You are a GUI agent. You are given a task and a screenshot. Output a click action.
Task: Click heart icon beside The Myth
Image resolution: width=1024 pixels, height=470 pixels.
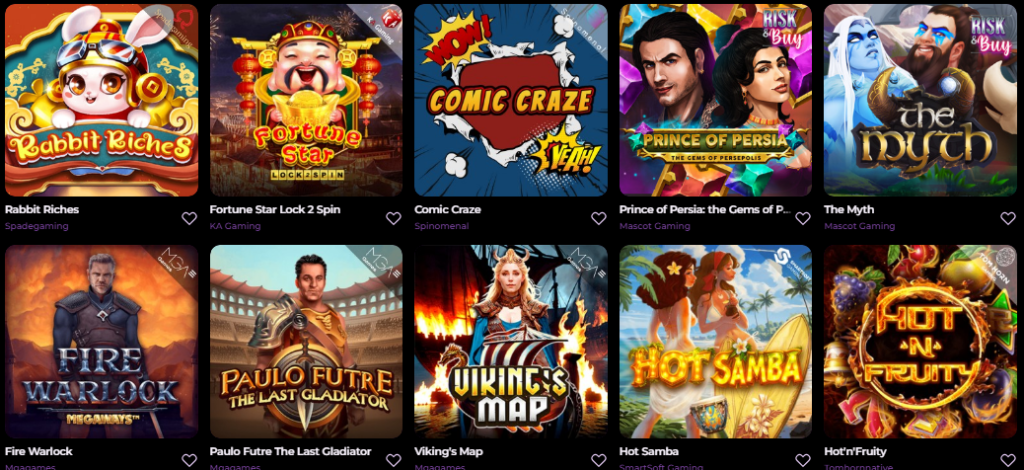coord(1008,218)
